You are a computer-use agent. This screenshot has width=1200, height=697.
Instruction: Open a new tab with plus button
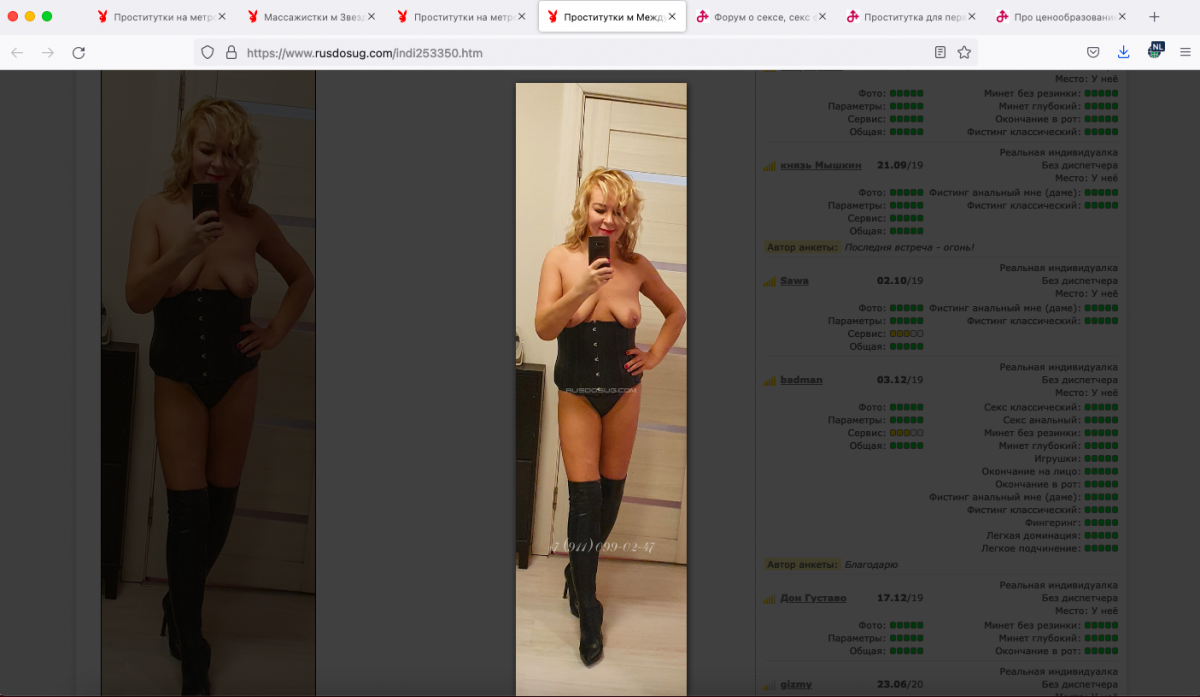tap(1154, 17)
